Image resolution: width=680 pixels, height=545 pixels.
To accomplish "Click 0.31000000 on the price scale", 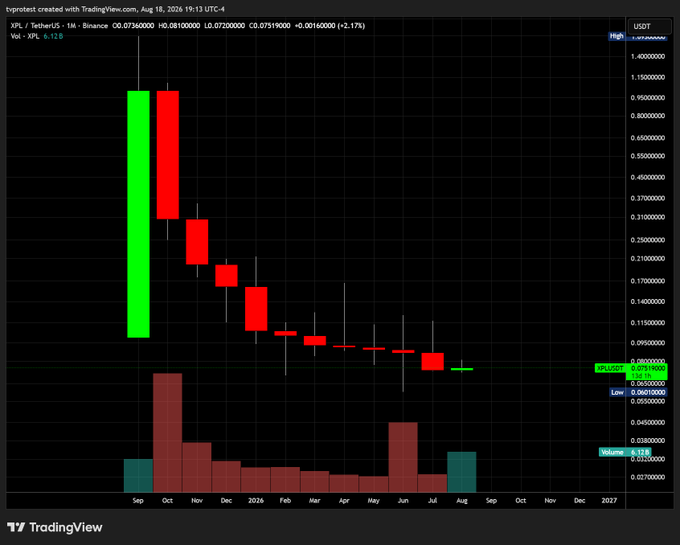I will tap(647, 217).
